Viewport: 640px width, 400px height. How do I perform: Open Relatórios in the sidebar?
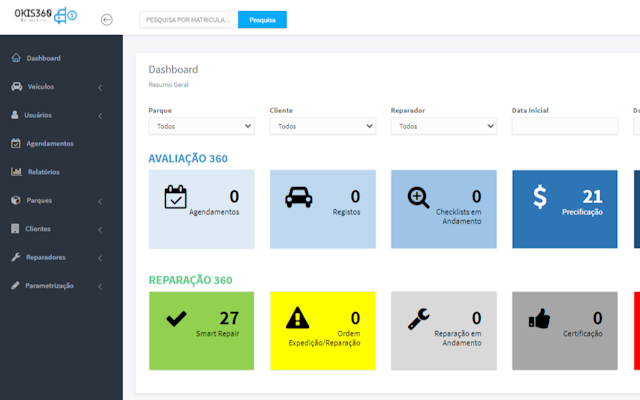click(44, 172)
